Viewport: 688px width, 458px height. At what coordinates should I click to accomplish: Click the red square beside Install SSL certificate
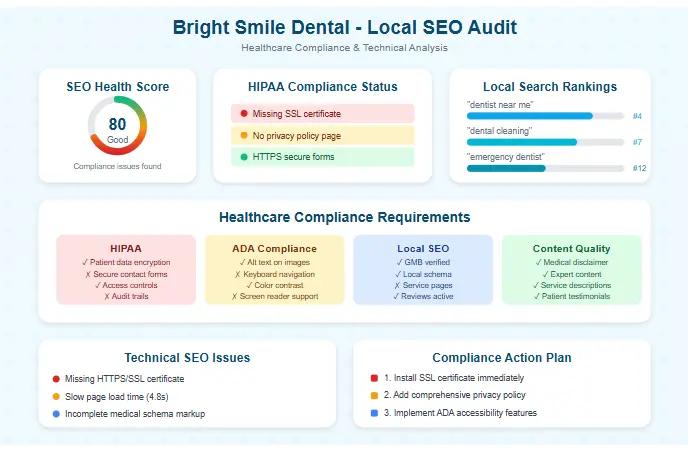pos(374,379)
